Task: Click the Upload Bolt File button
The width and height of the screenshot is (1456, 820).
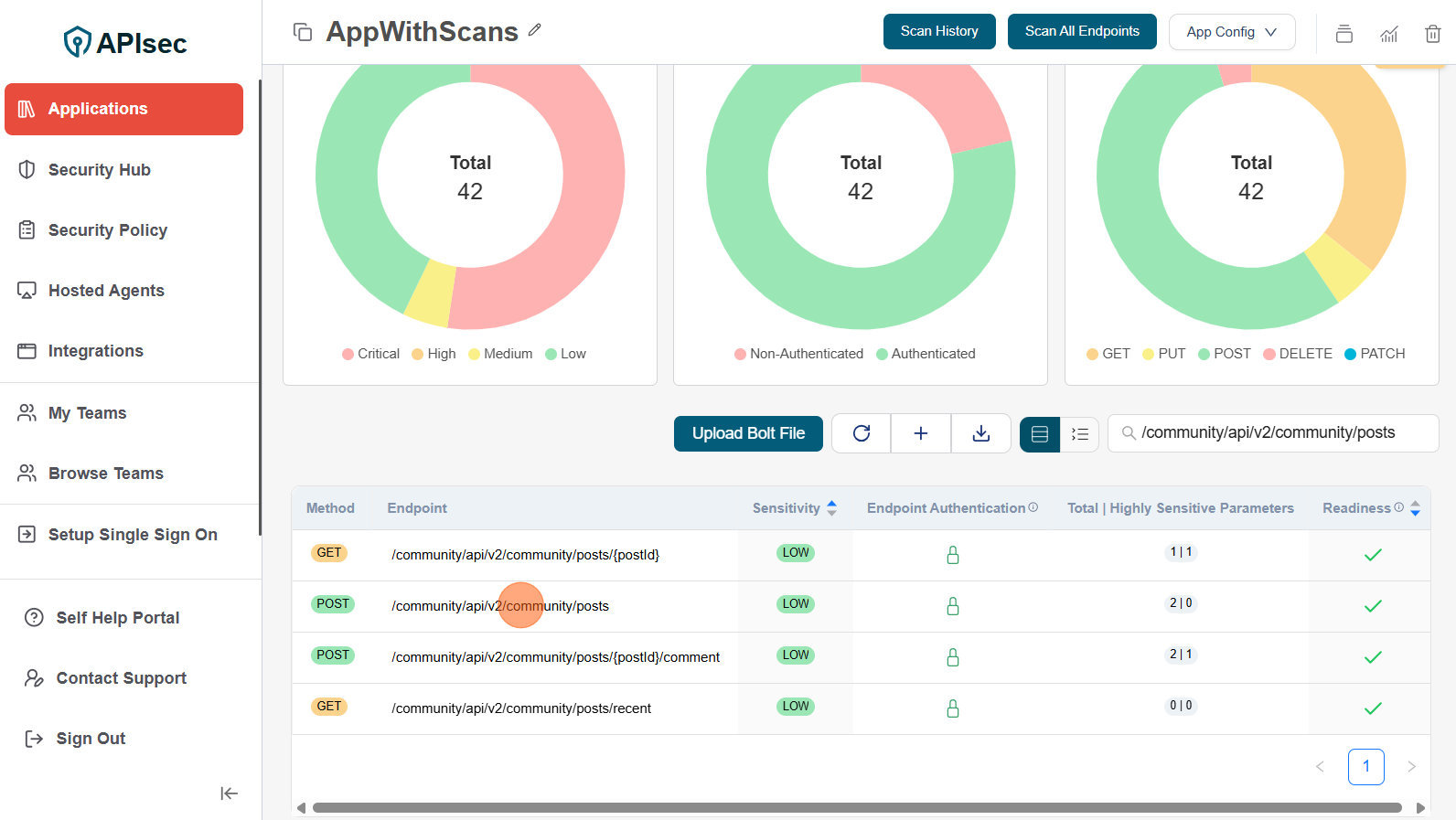Action: click(x=748, y=433)
